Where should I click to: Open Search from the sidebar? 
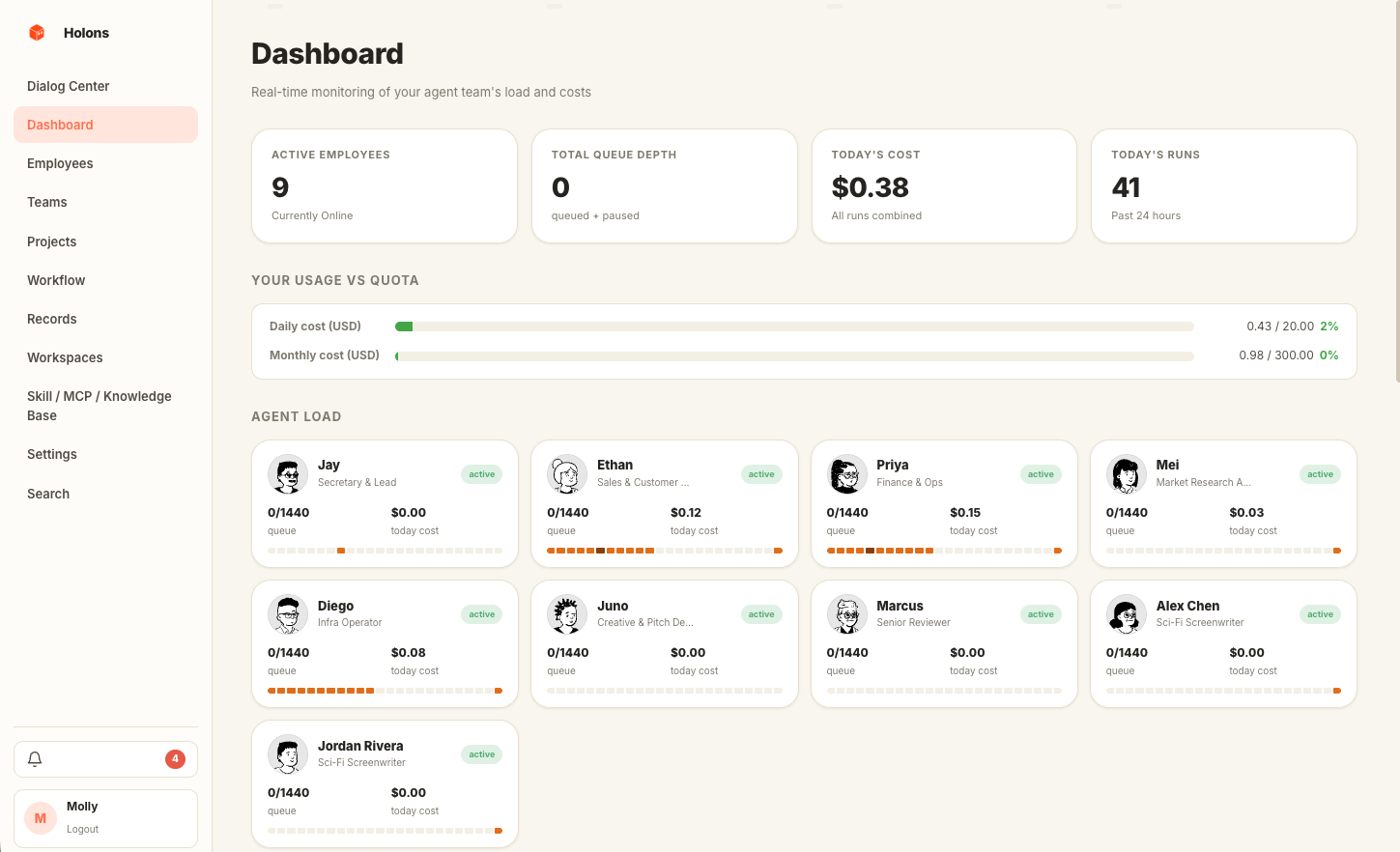48,494
